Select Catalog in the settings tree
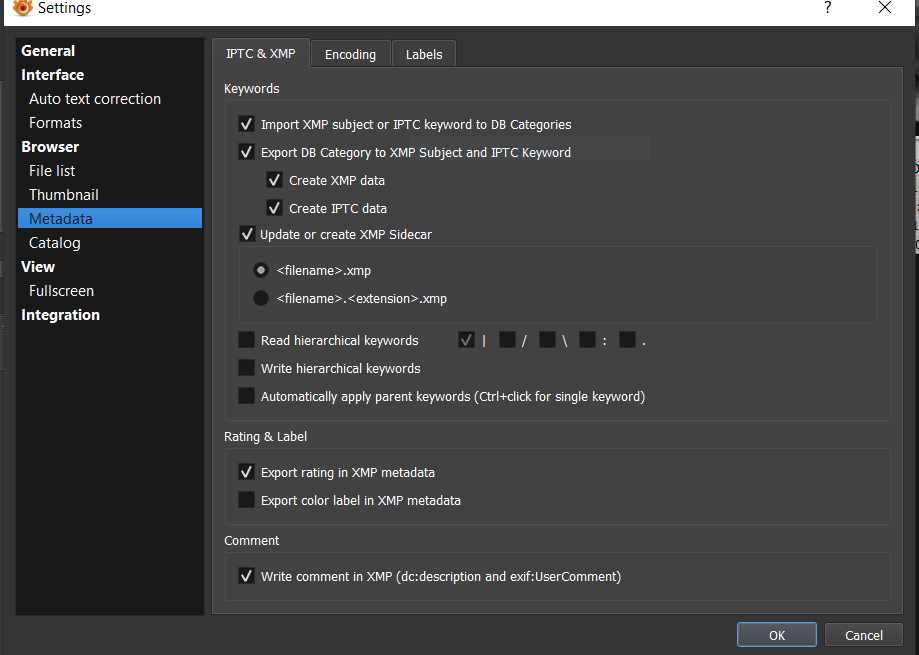 pyautogui.click(x=55, y=243)
